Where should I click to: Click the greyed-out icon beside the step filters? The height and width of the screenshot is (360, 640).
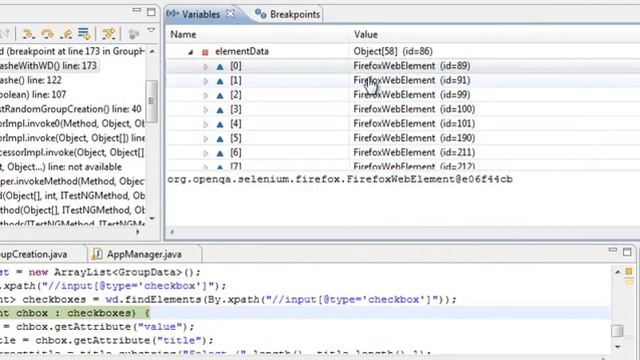133,34
